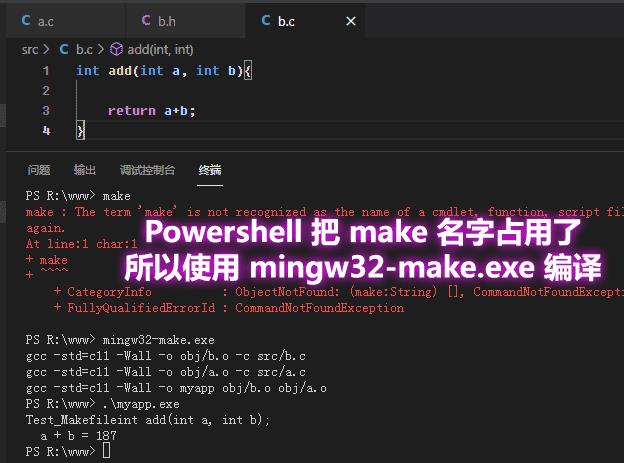Click the C file icon on a.c tab

tap(26, 20)
